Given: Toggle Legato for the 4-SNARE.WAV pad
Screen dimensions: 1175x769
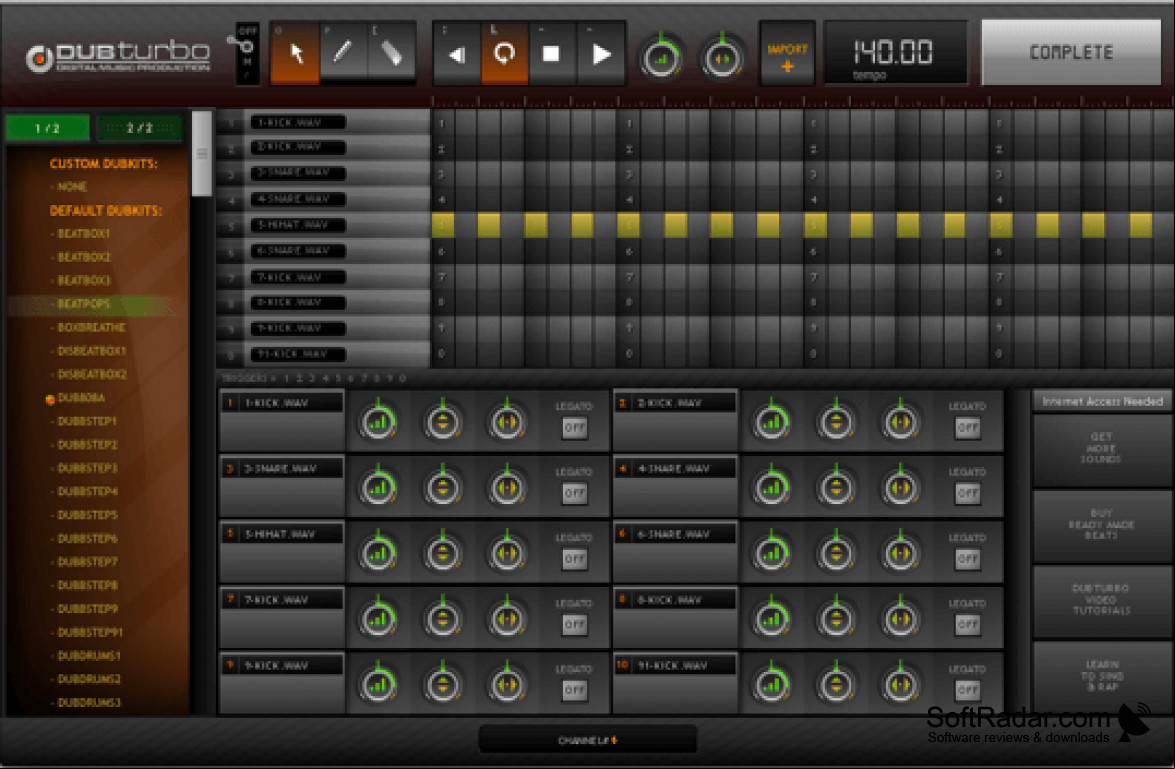Looking at the screenshot, I should (x=968, y=493).
